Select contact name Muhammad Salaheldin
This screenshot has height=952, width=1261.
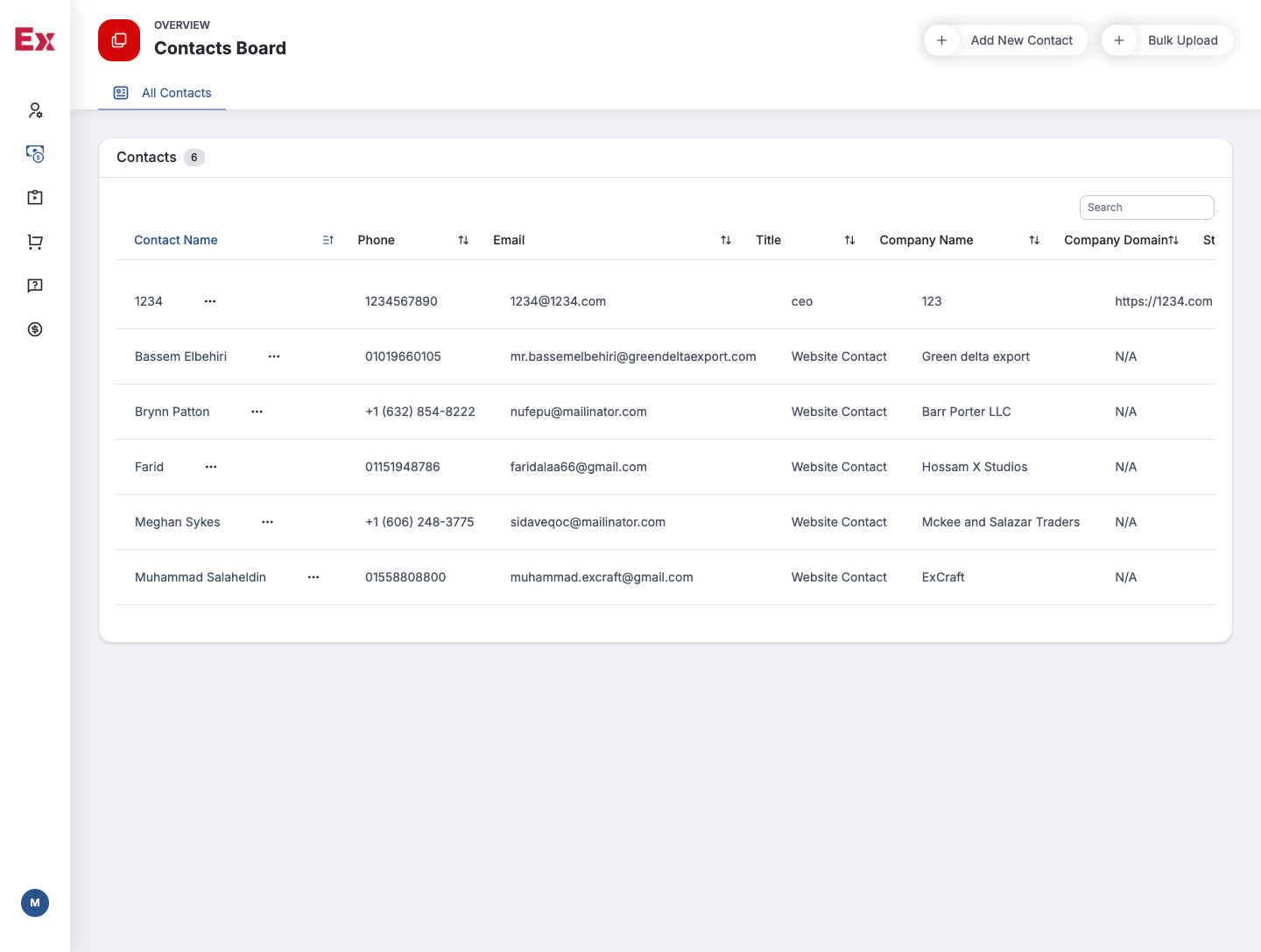[x=201, y=577]
